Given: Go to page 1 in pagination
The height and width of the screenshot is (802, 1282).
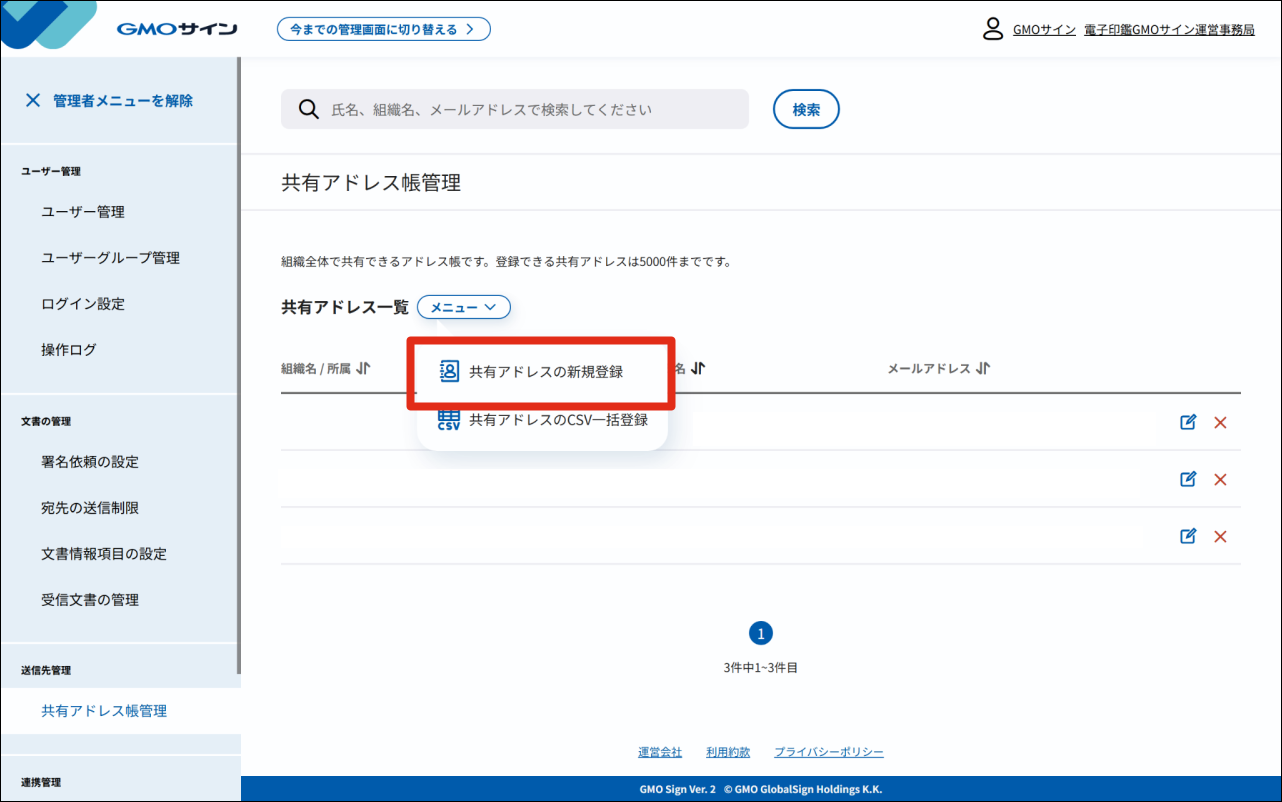Looking at the screenshot, I should coord(760,633).
